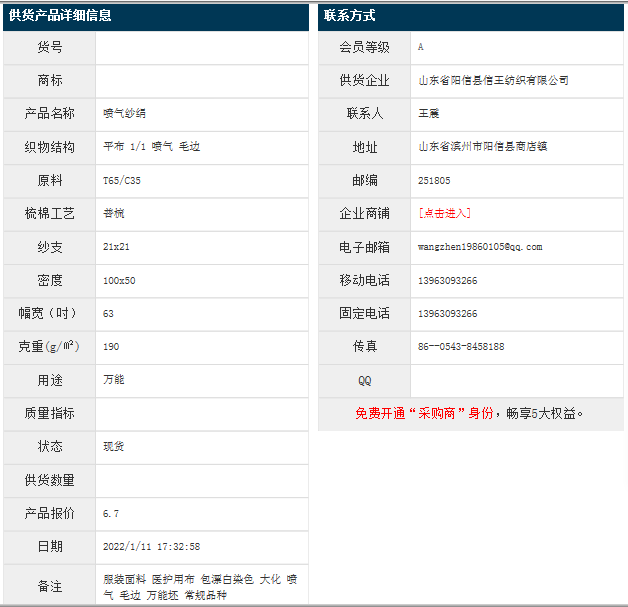The image size is (628, 607).
Task: Click the red 免费开通采购商身份 link
Action: (x=424, y=413)
